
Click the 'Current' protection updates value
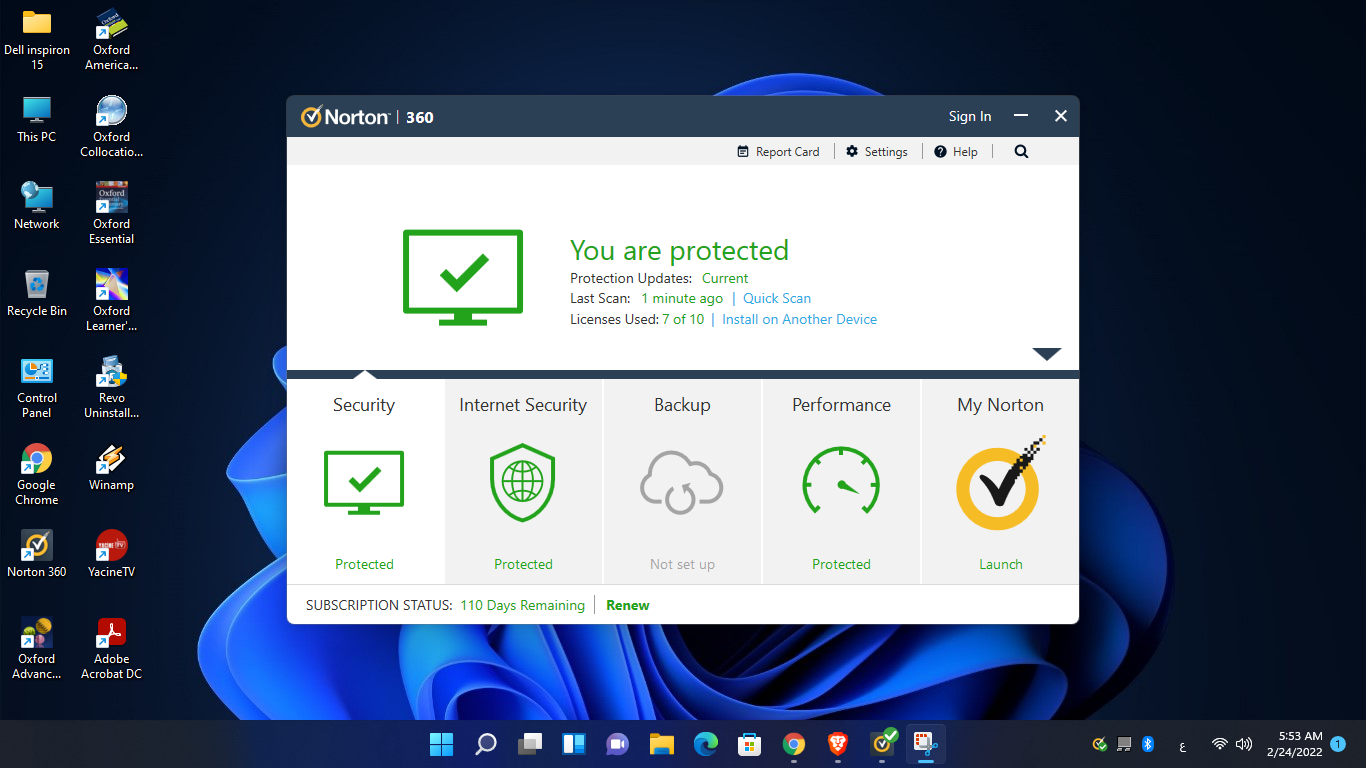tap(725, 278)
